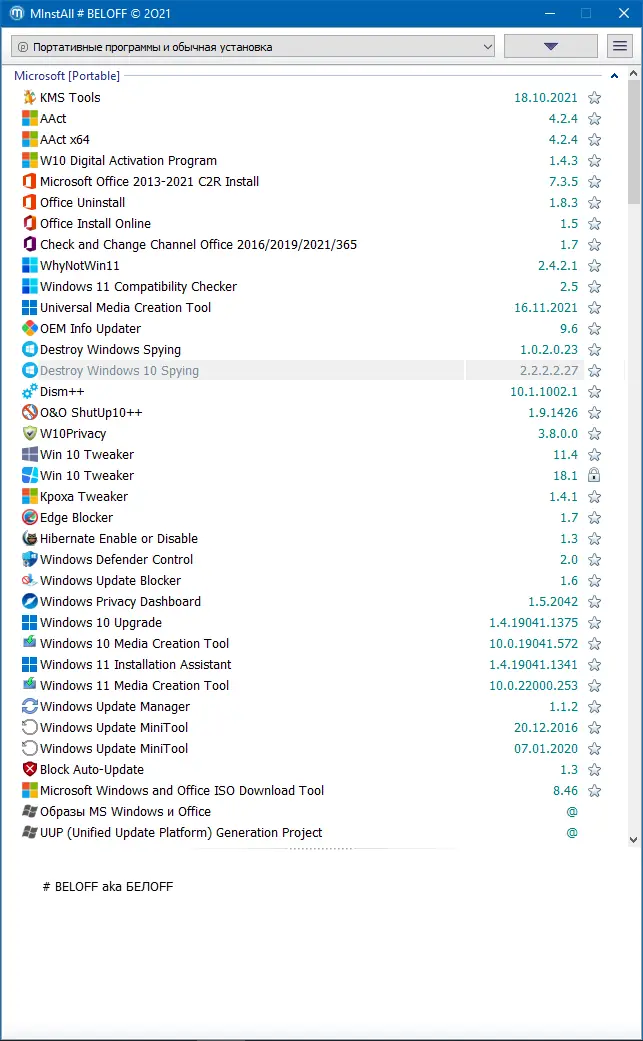Image resolution: width=643 pixels, height=1041 pixels.
Task: Click the Universal Media Creation Tool icon
Action: [29, 307]
